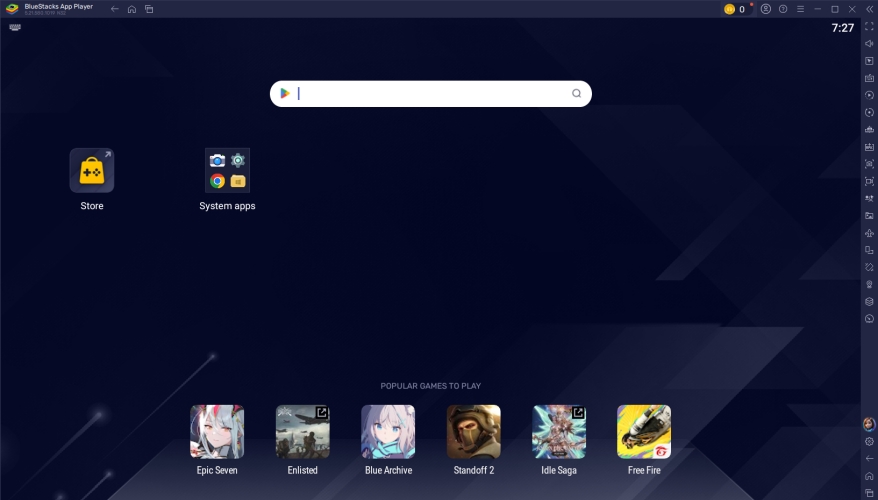
Task: Open settings gear in right sidebar
Action: 869,442
